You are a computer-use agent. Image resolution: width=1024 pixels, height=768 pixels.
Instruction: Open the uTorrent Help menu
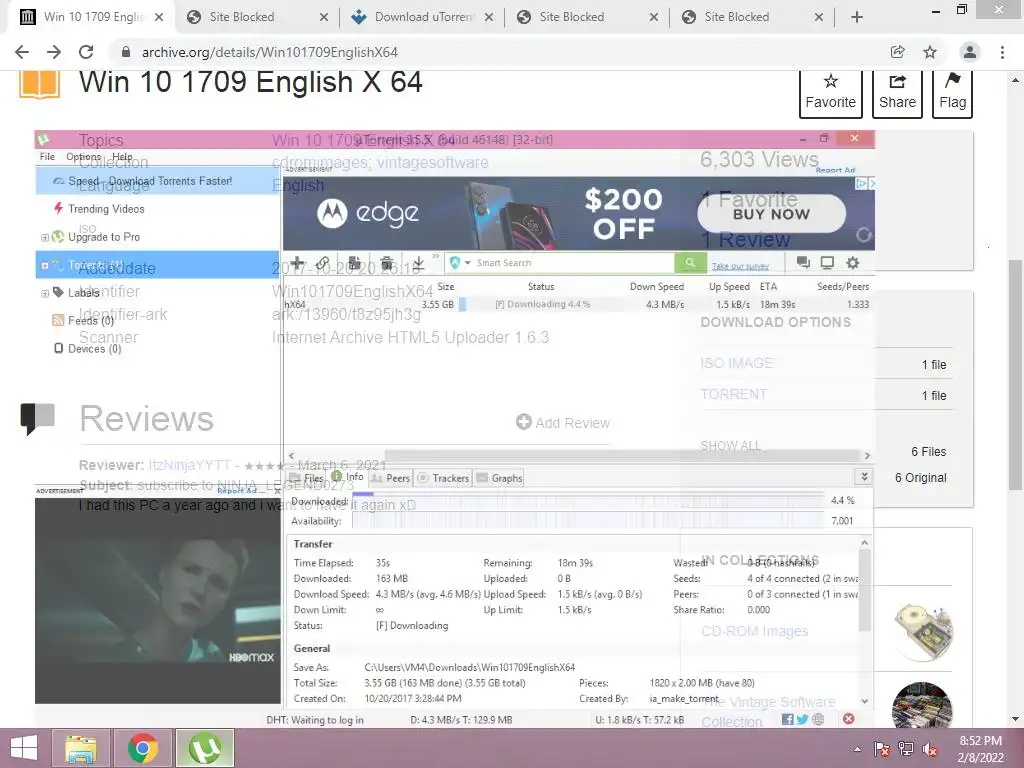(122, 157)
